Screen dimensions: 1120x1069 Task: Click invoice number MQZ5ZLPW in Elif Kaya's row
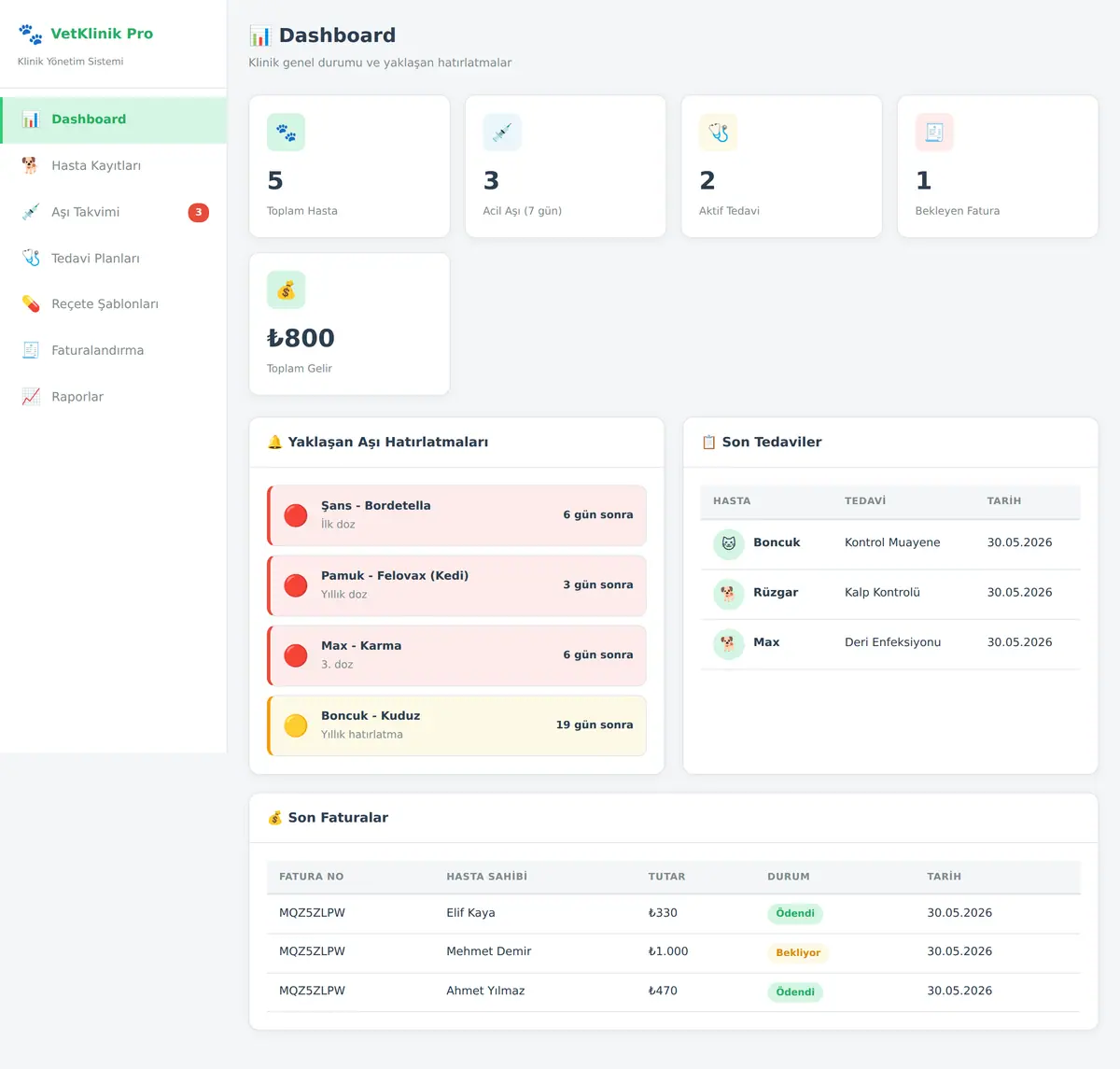coord(312,913)
